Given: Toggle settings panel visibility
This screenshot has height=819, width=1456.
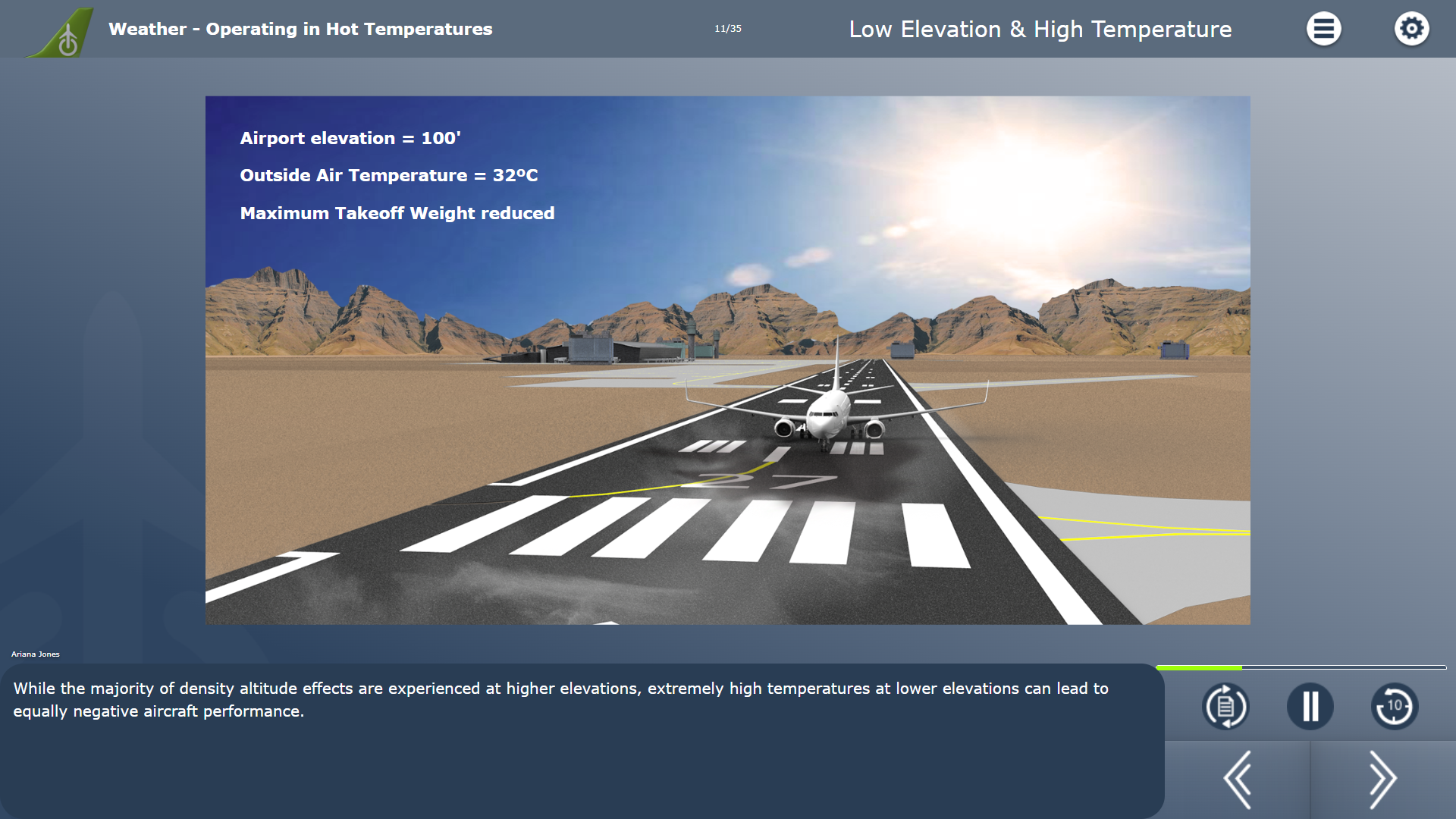Looking at the screenshot, I should click(1411, 28).
